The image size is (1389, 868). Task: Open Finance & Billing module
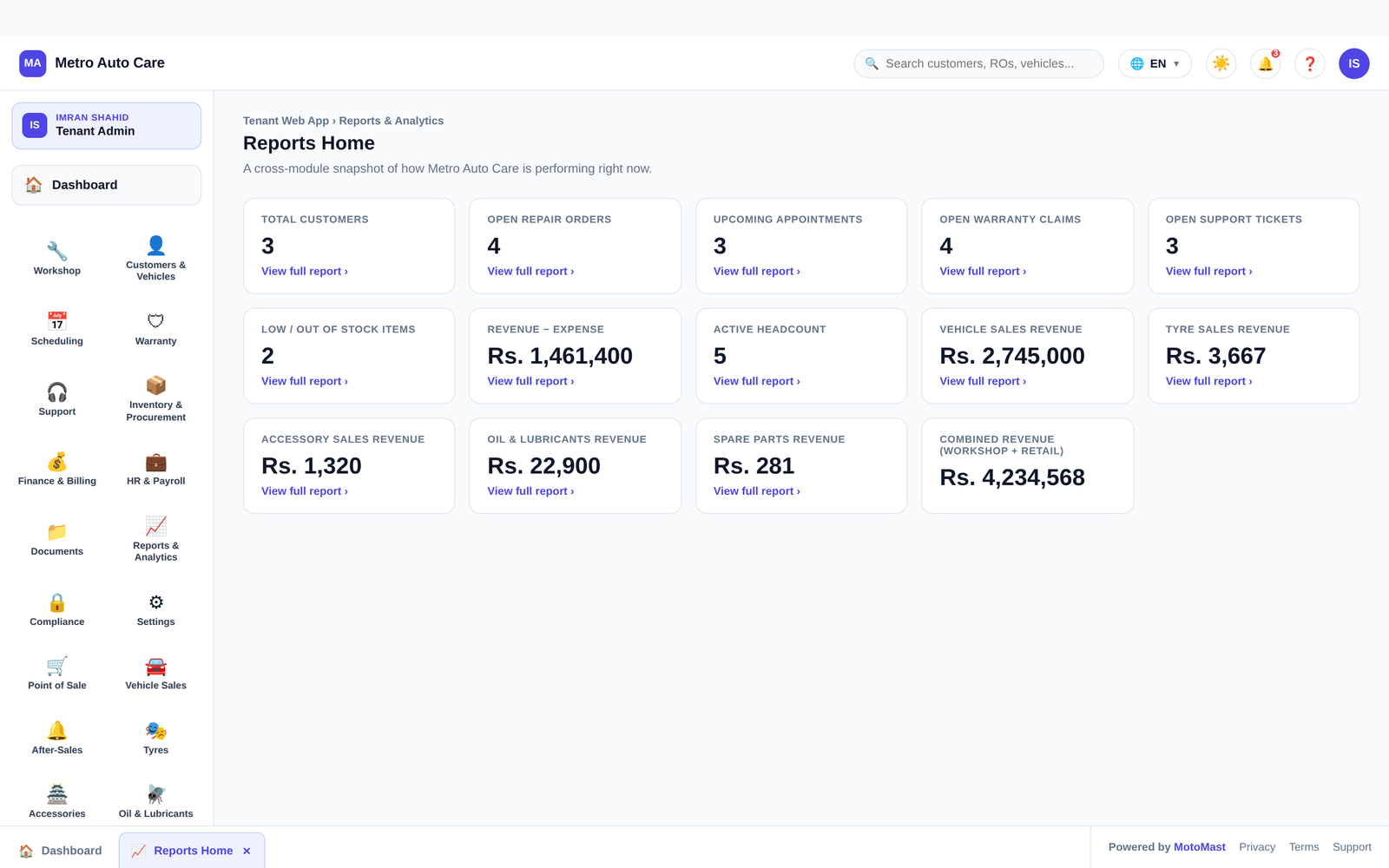coord(57,470)
